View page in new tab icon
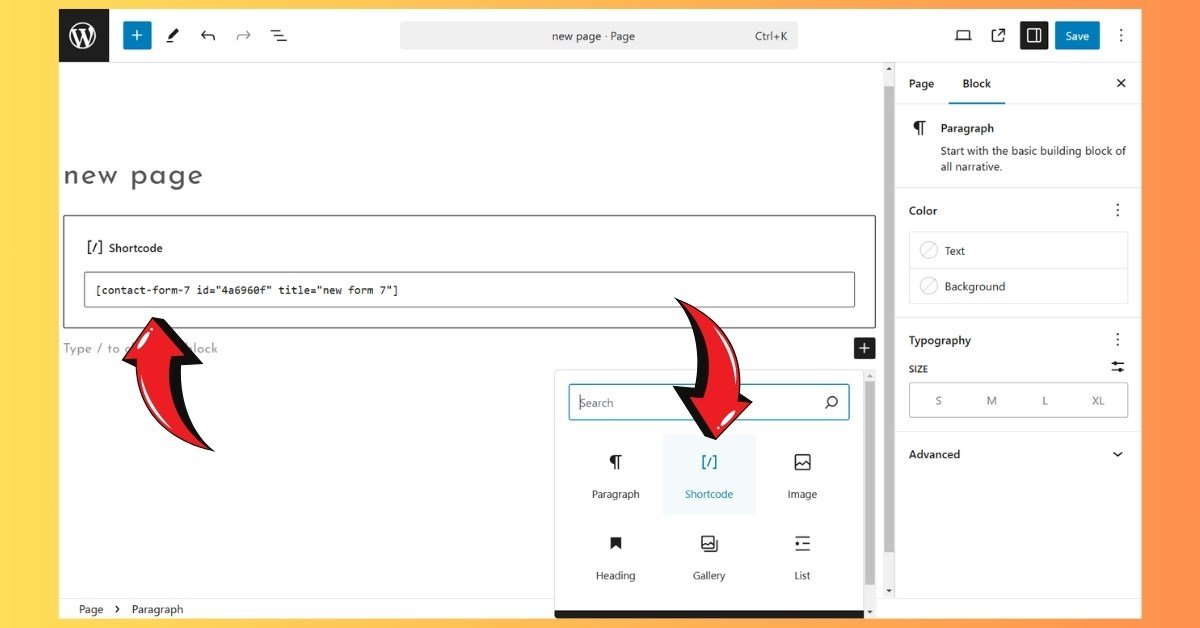1200x628 pixels. click(x=998, y=35)
